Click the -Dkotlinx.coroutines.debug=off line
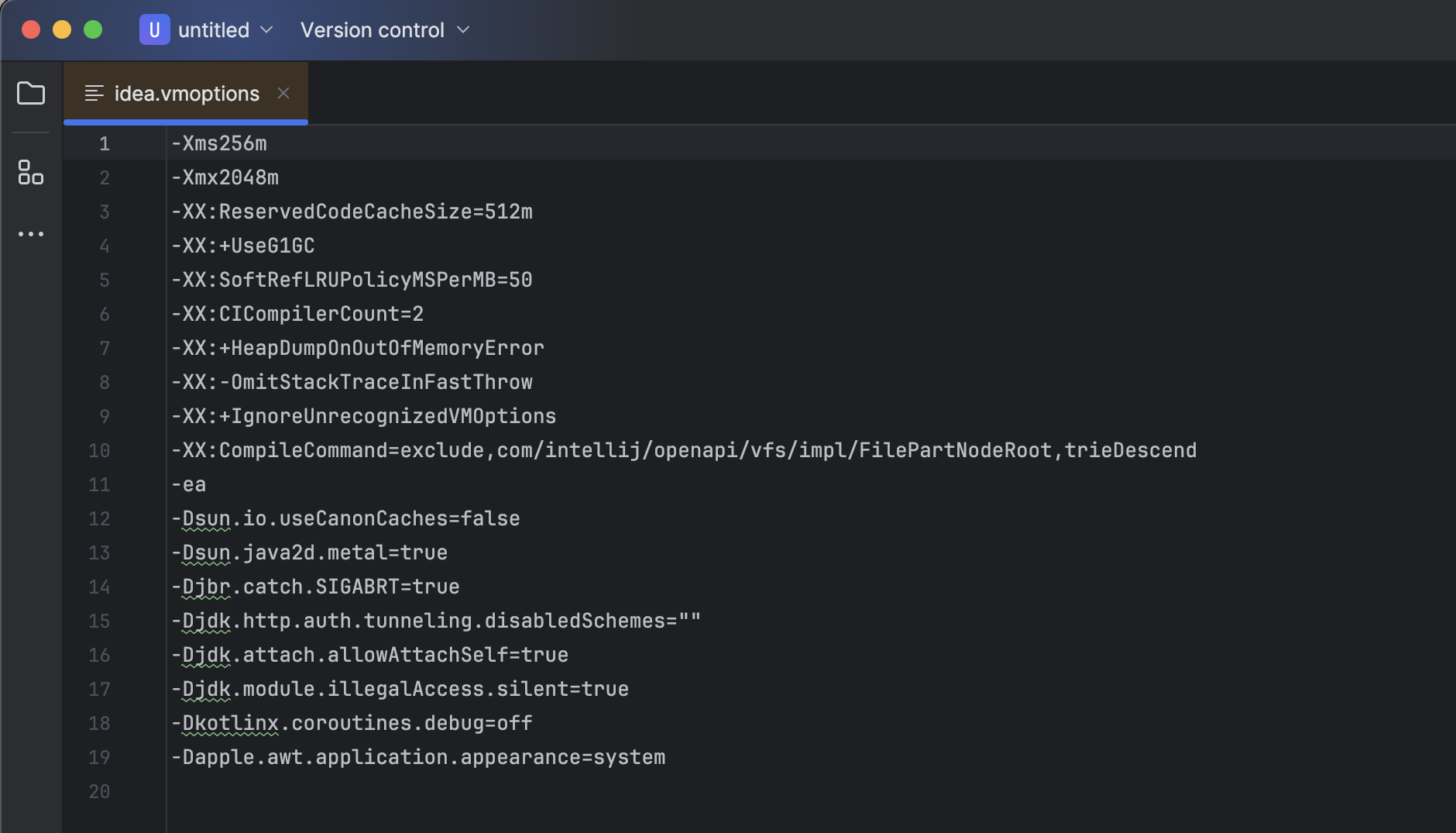This screenshot has width=1456, height=833. coord(352,724)
